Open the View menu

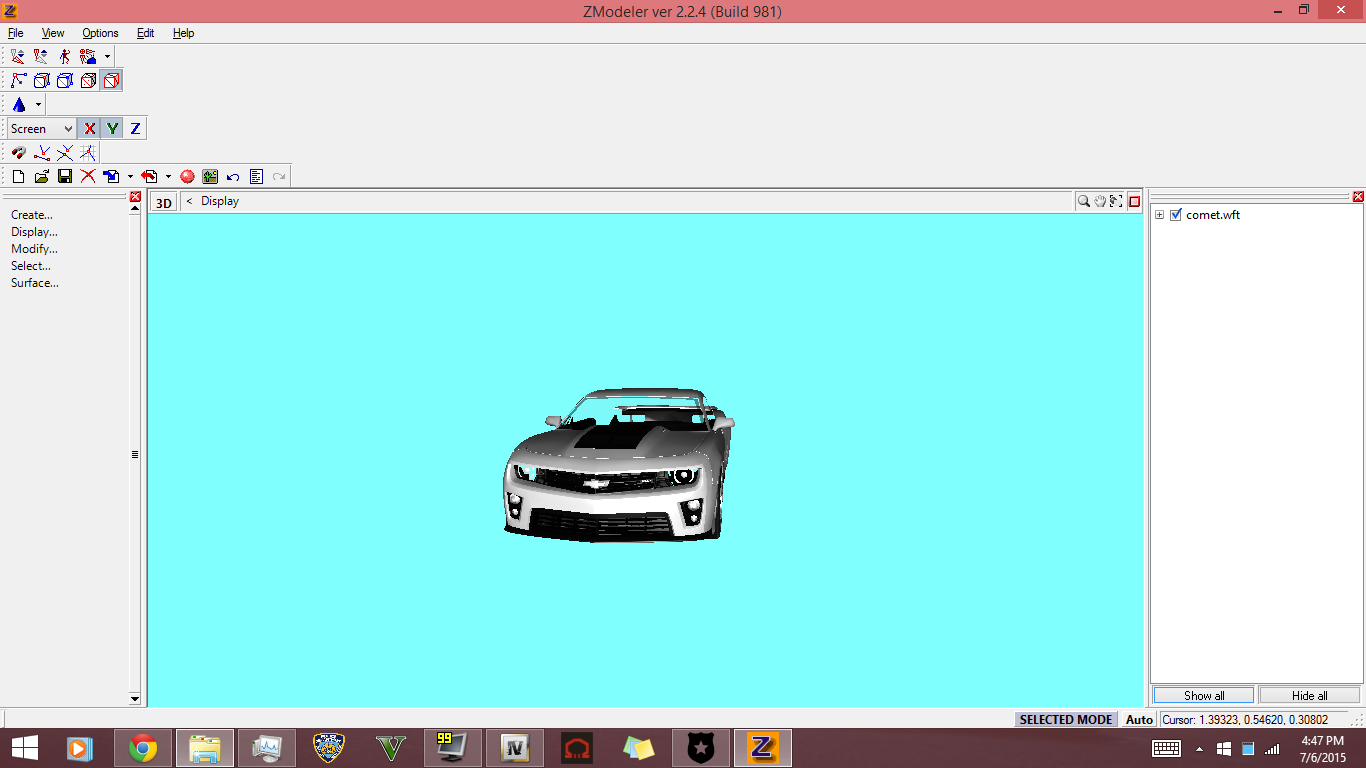[x=53, y=33]
